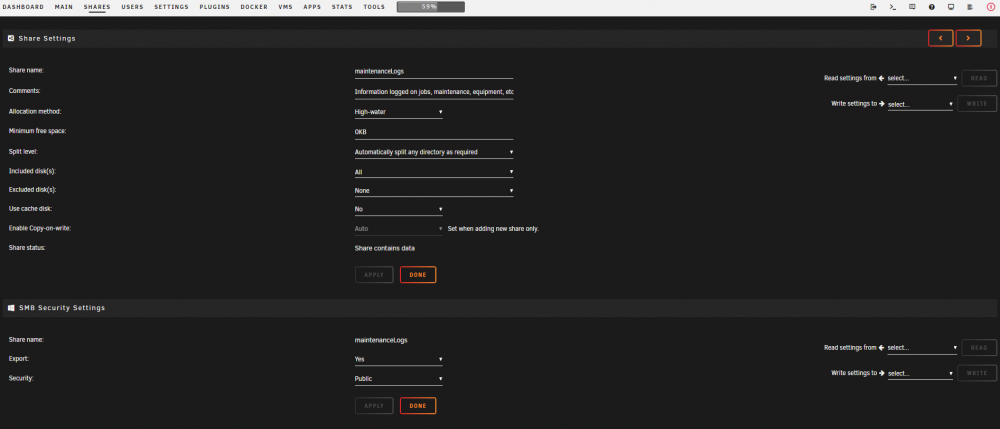Edit the Minimum free space field
Image resolution: width=1000 pixels, height=429 pixels.
point(434,133)
